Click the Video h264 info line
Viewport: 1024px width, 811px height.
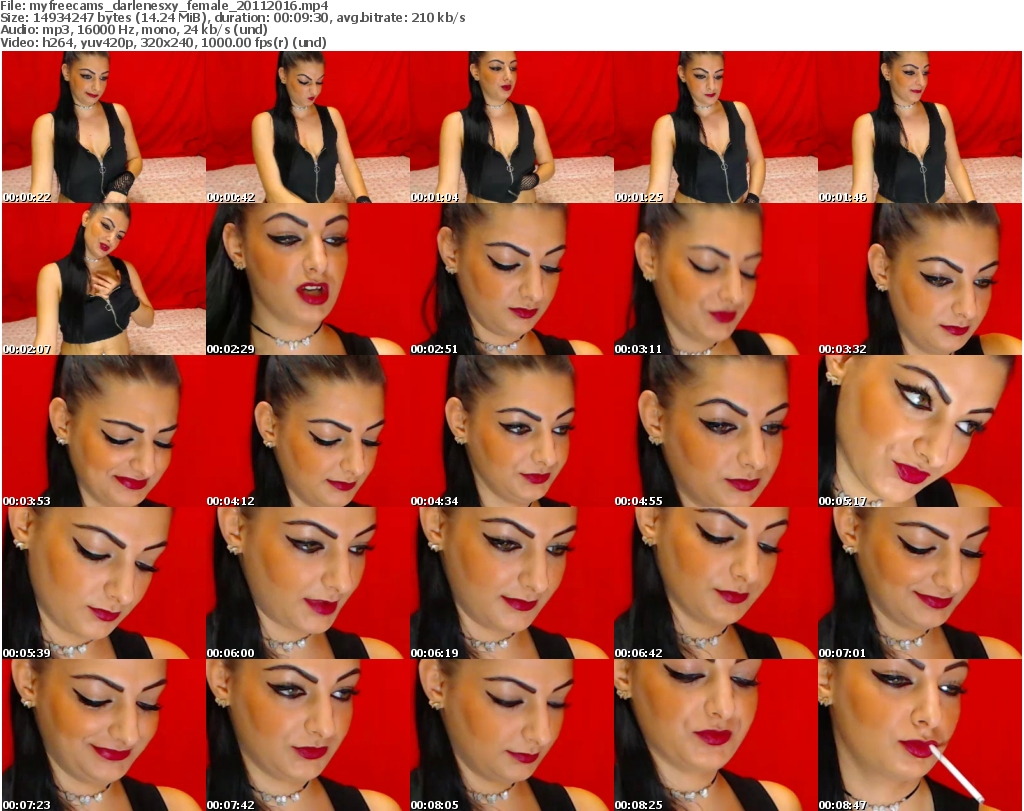[163, 42]
